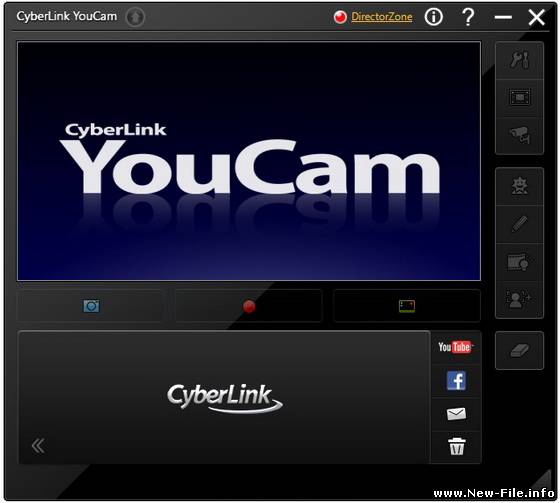The width and height of the screenshot is (560, 503).
Task: Open the DirectorZone link
Action: (381, 16)
